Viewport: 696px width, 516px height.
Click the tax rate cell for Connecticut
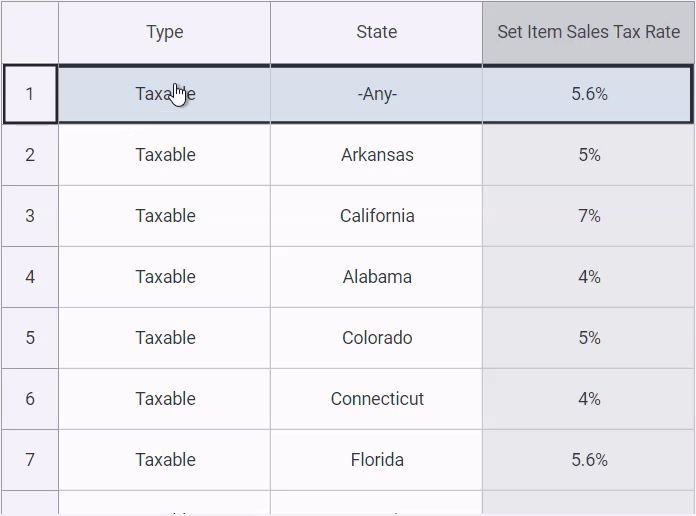tap(589, 399)
